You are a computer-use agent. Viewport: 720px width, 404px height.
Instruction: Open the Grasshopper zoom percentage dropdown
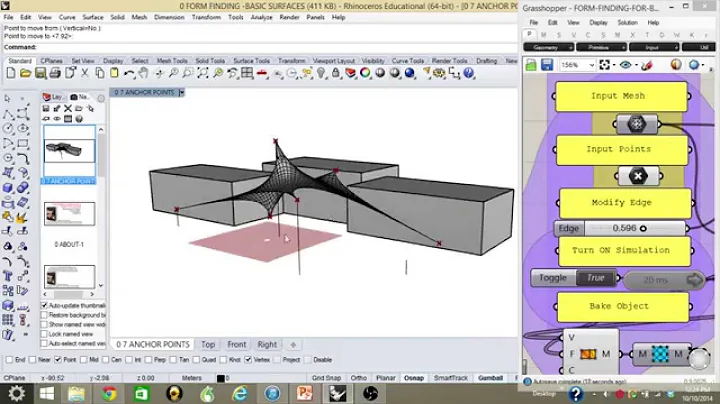[591, 65]
